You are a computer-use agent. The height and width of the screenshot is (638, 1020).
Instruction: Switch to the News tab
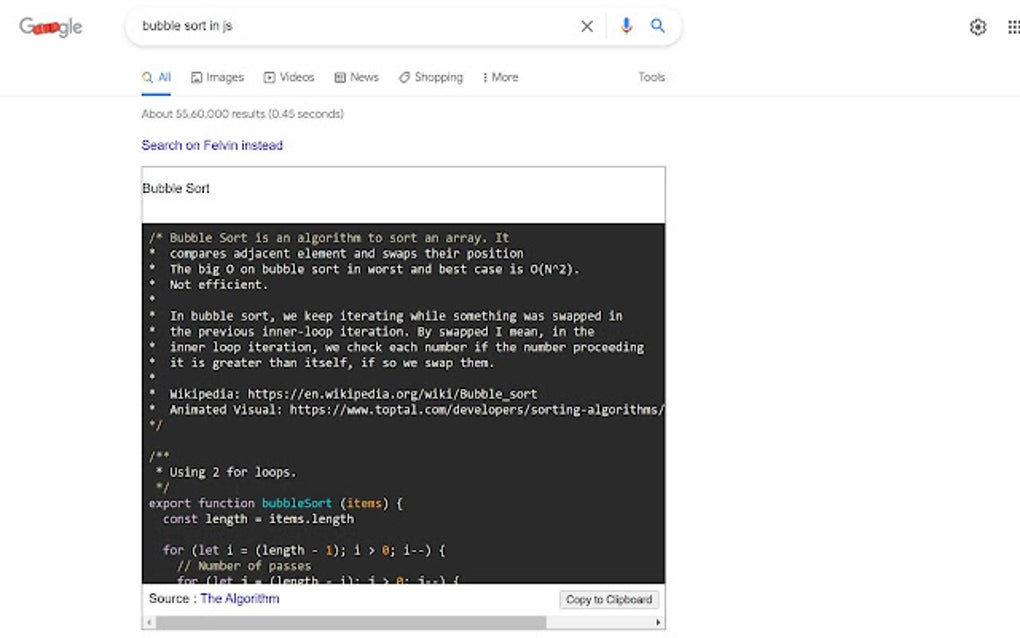tap(356, 77)
